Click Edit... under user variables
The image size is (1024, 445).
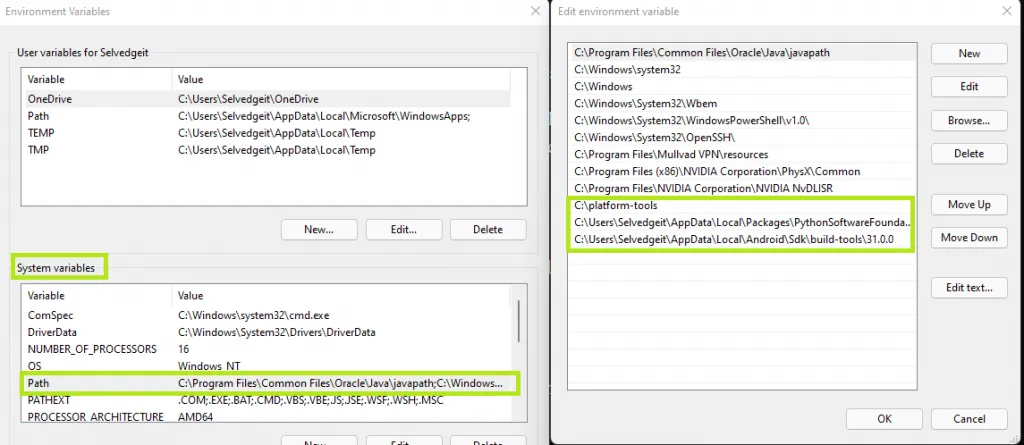tap(403, 230)
